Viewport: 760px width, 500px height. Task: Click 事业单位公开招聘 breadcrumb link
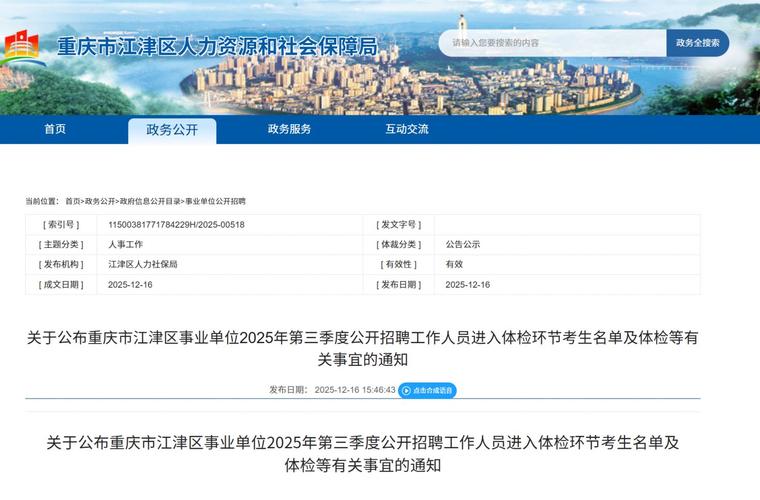tap(216, 201)
